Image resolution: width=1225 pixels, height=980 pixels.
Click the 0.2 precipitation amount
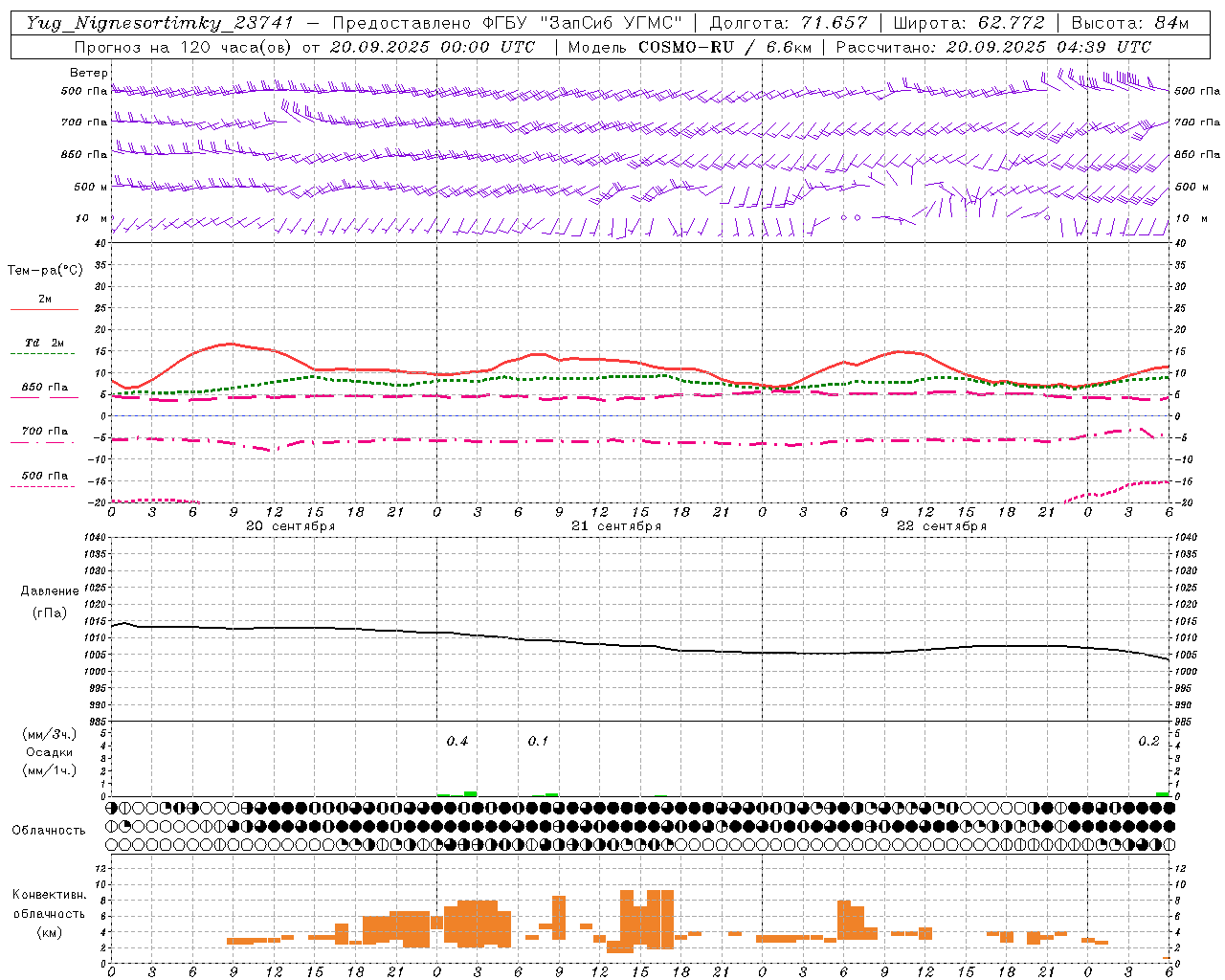click(x=1148, y=742)
